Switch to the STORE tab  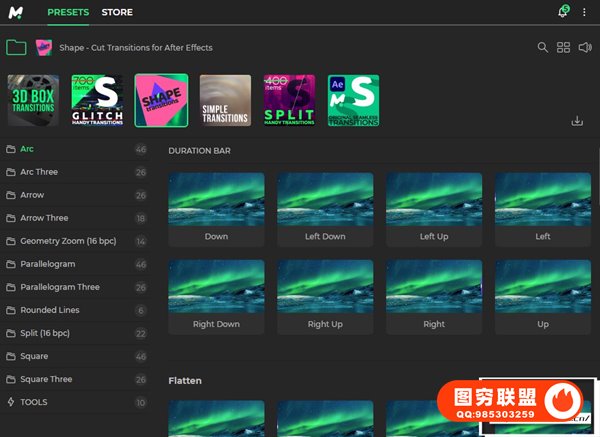pyautogui.click(x=117, y=13)
